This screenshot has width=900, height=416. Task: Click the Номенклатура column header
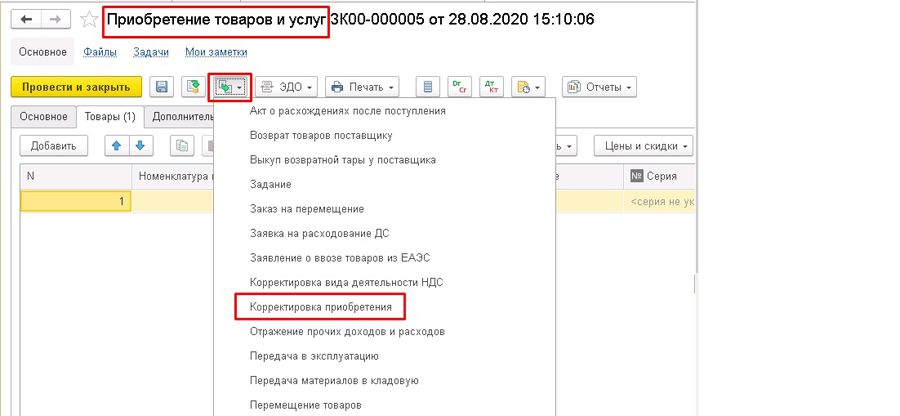point(173,177)
